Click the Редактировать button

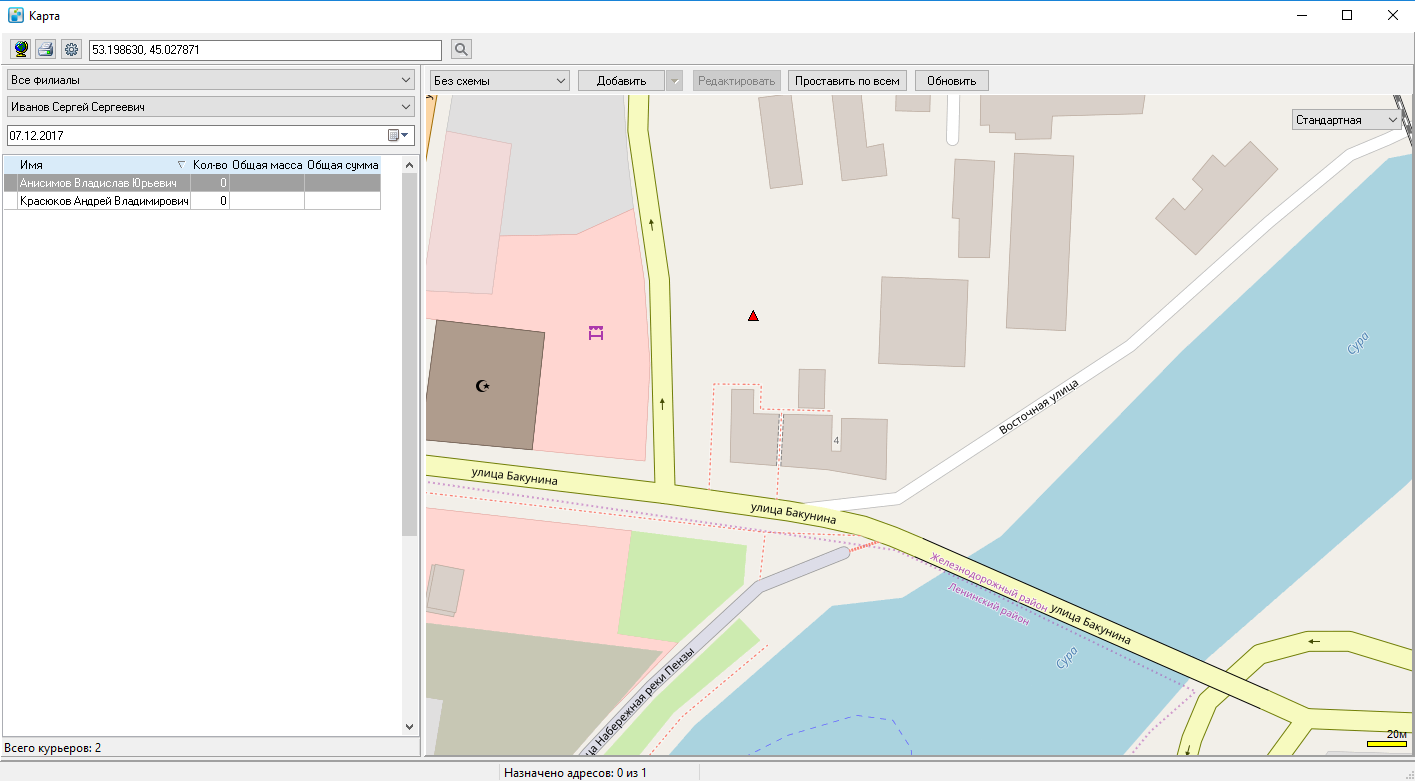point(736,81)
